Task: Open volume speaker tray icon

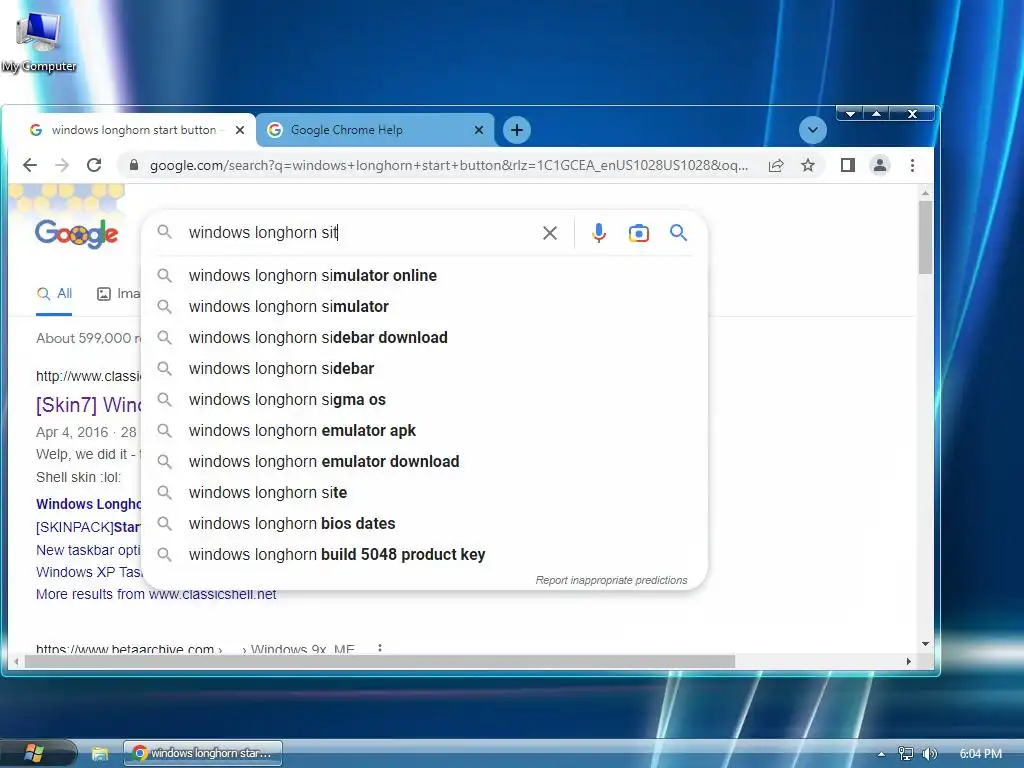Action: [929, 754]
